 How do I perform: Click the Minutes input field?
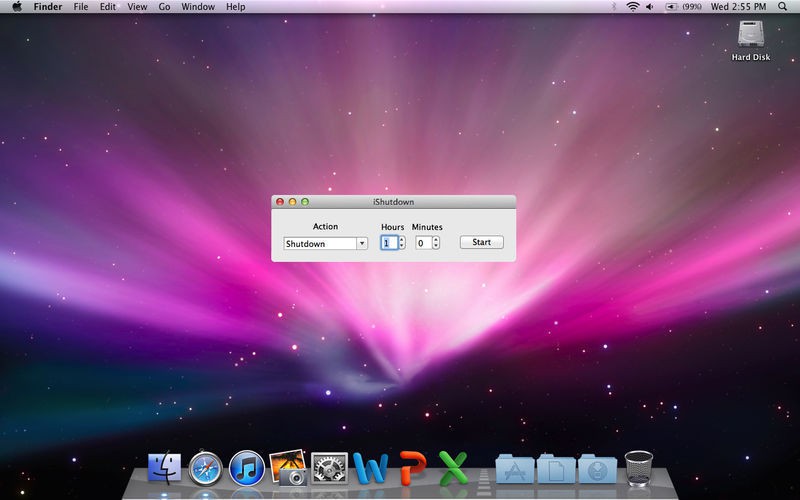tap(423, 243)
